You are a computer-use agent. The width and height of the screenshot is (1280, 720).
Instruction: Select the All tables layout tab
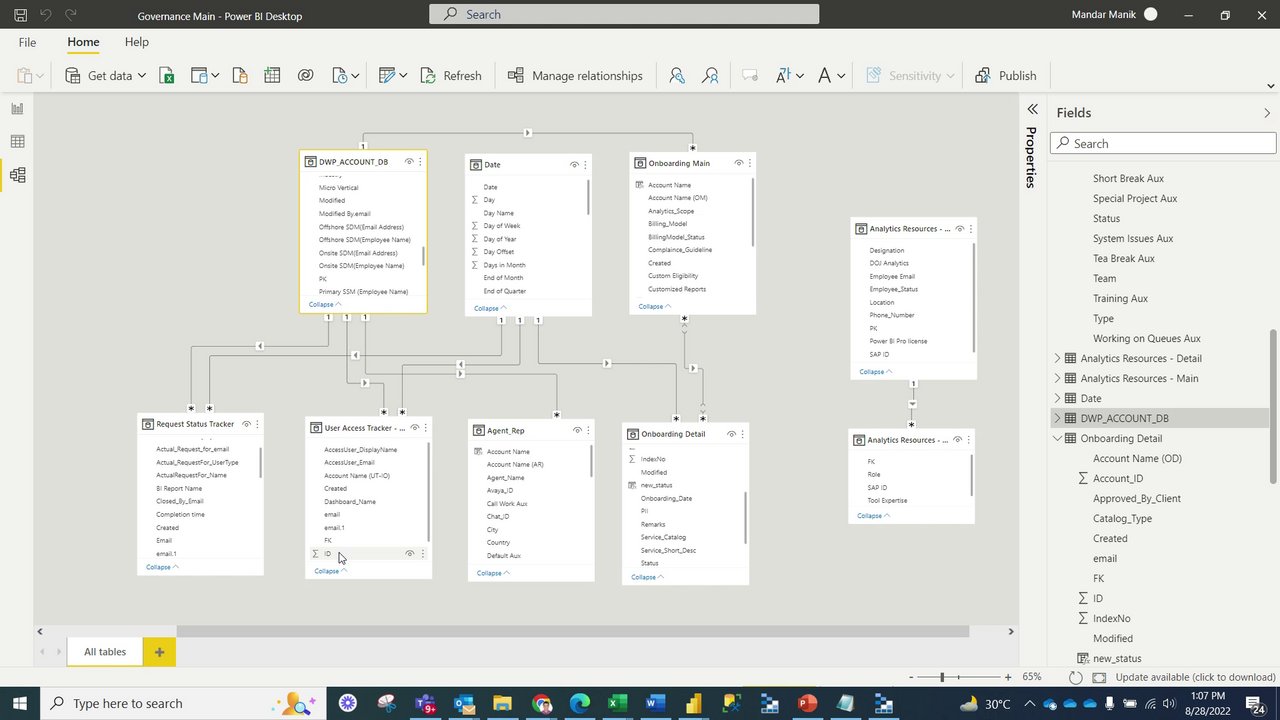[105, 652]
